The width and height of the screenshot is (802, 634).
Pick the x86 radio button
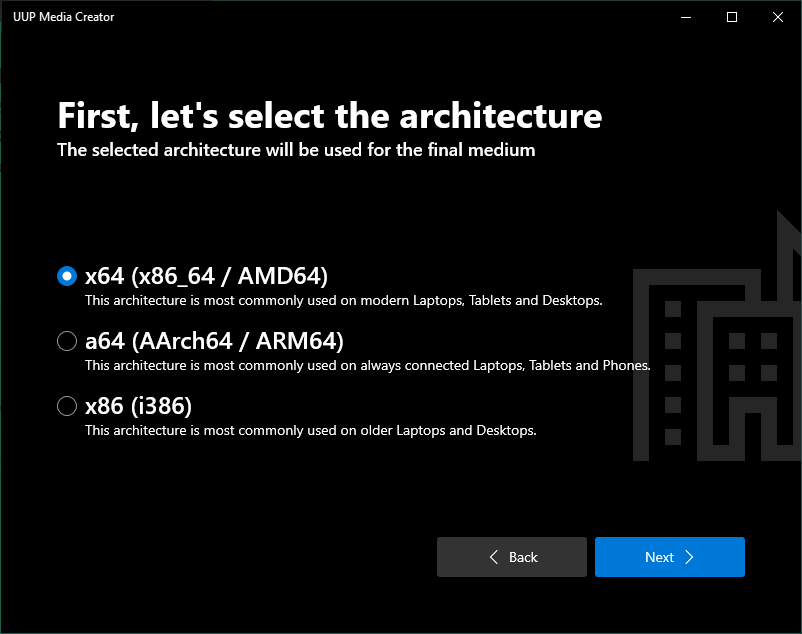(x=67, y=406)
